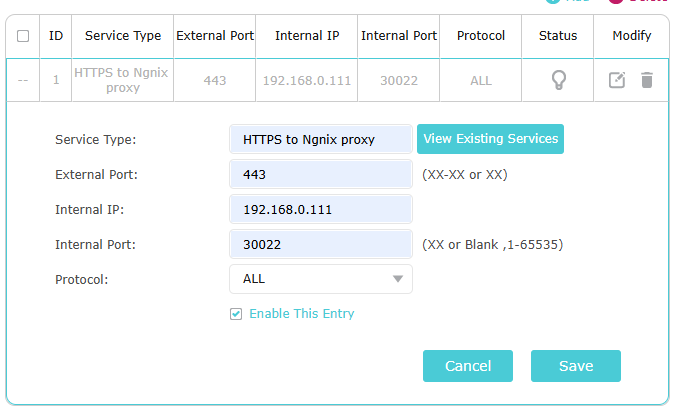Click the service name cell in row 1
The height and width of the screenshot is (414, 678).
pos(123,80)
